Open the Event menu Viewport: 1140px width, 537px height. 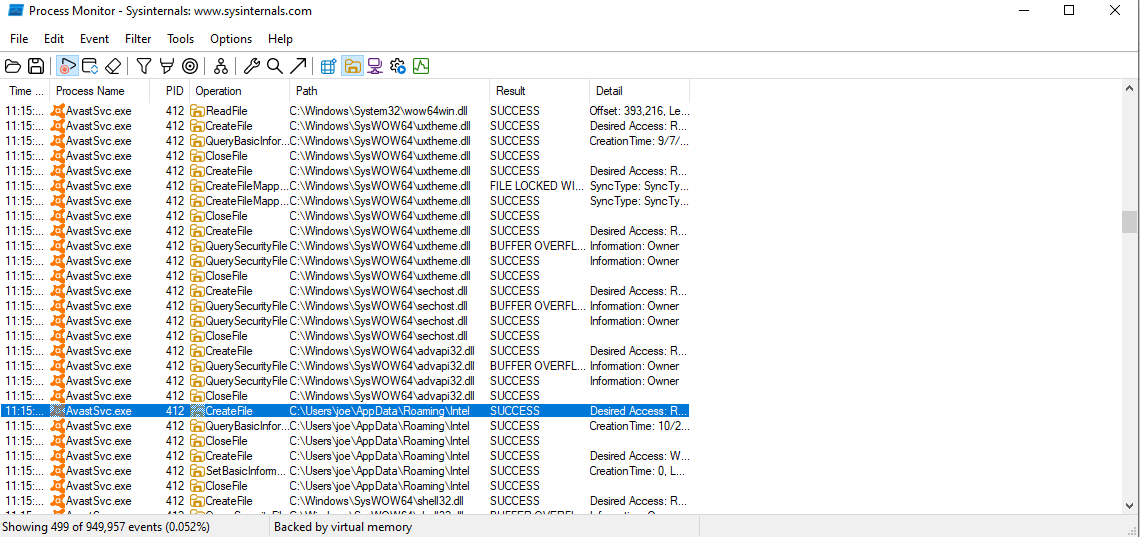95,39
